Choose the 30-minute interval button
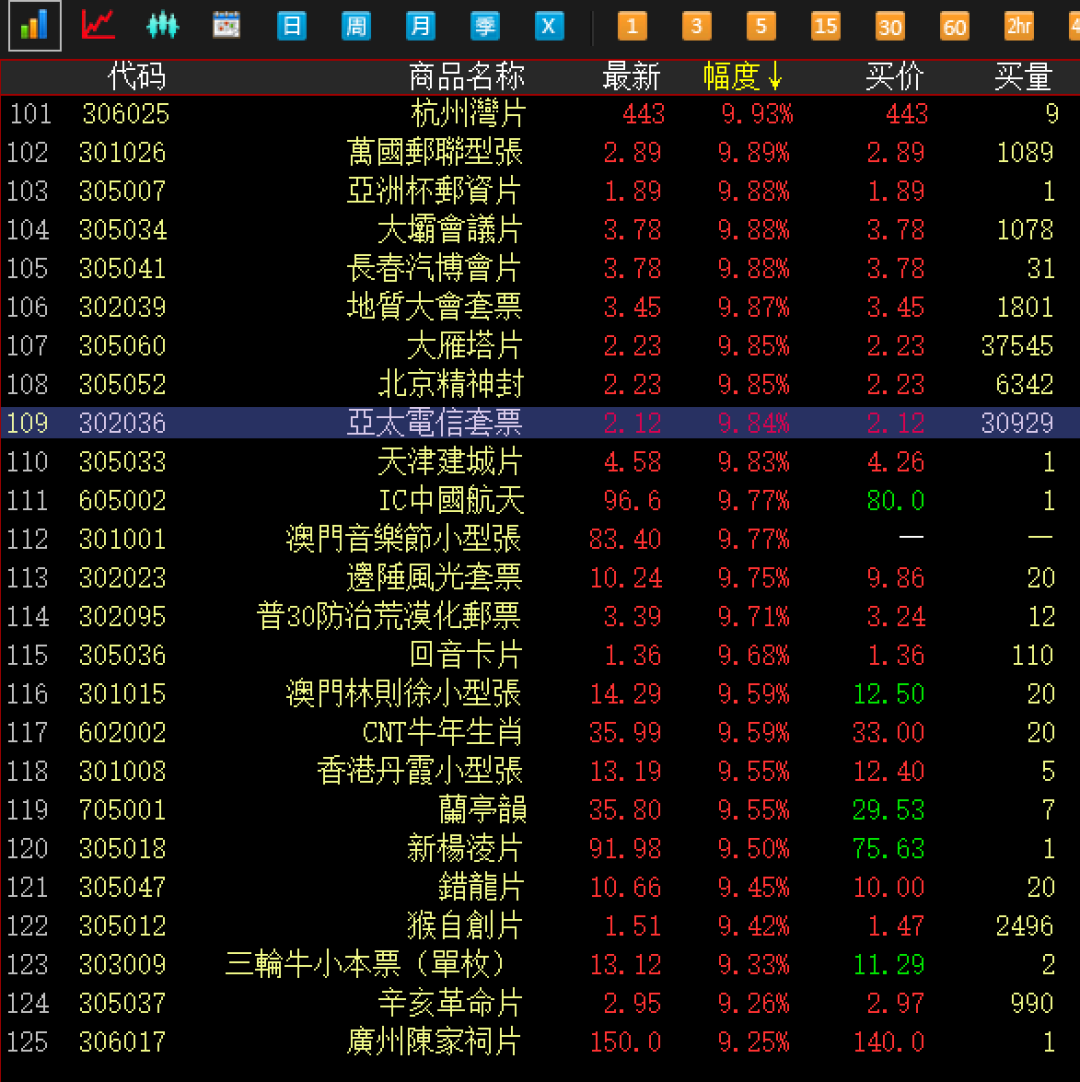The width and height of the screenshot is (1080, 1082). 890,26
